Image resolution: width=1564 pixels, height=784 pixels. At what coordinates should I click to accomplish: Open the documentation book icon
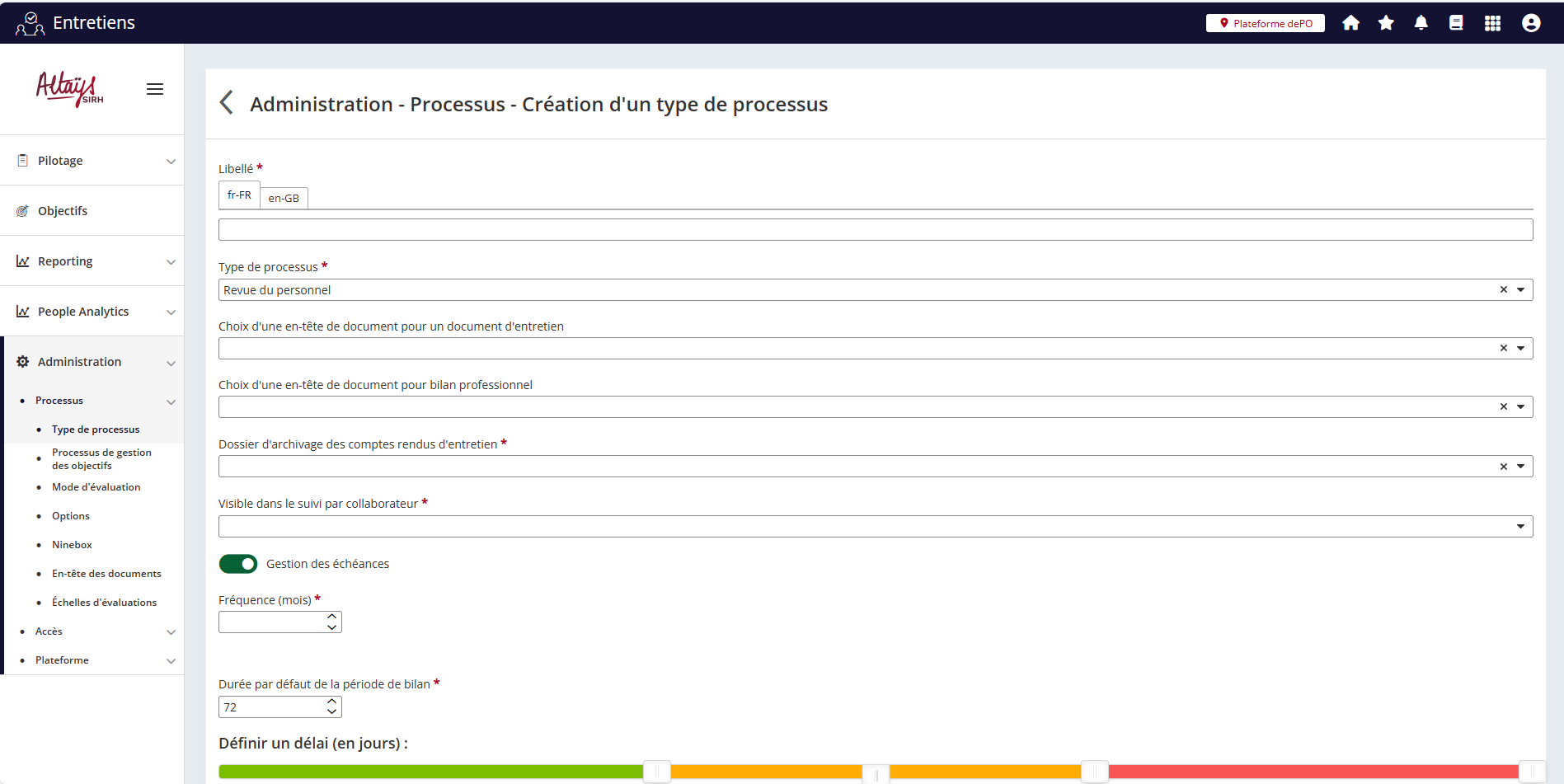pyautogui.click(x=1457, y=23)
